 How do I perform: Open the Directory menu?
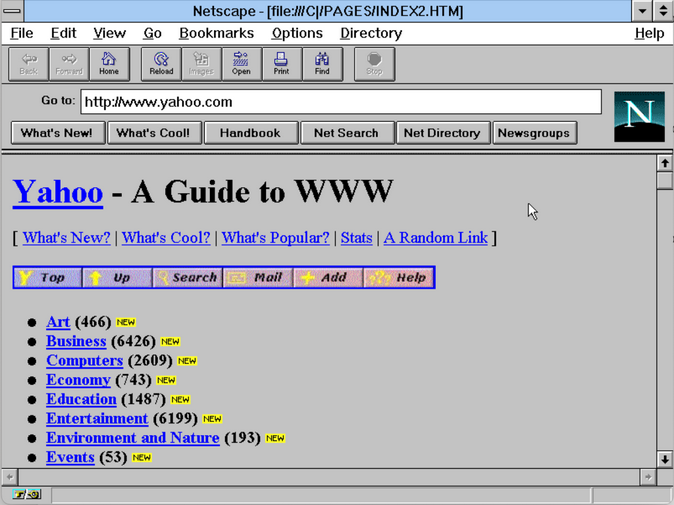(371, 33)
